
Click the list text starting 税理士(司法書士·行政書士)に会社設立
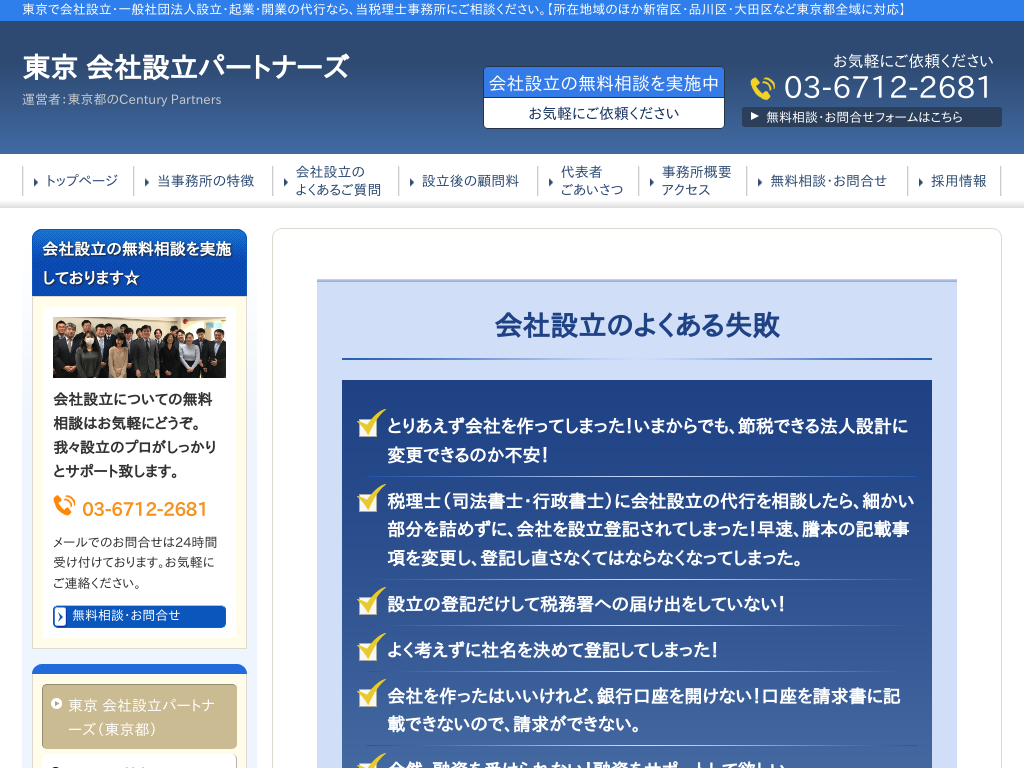(650, 529)
